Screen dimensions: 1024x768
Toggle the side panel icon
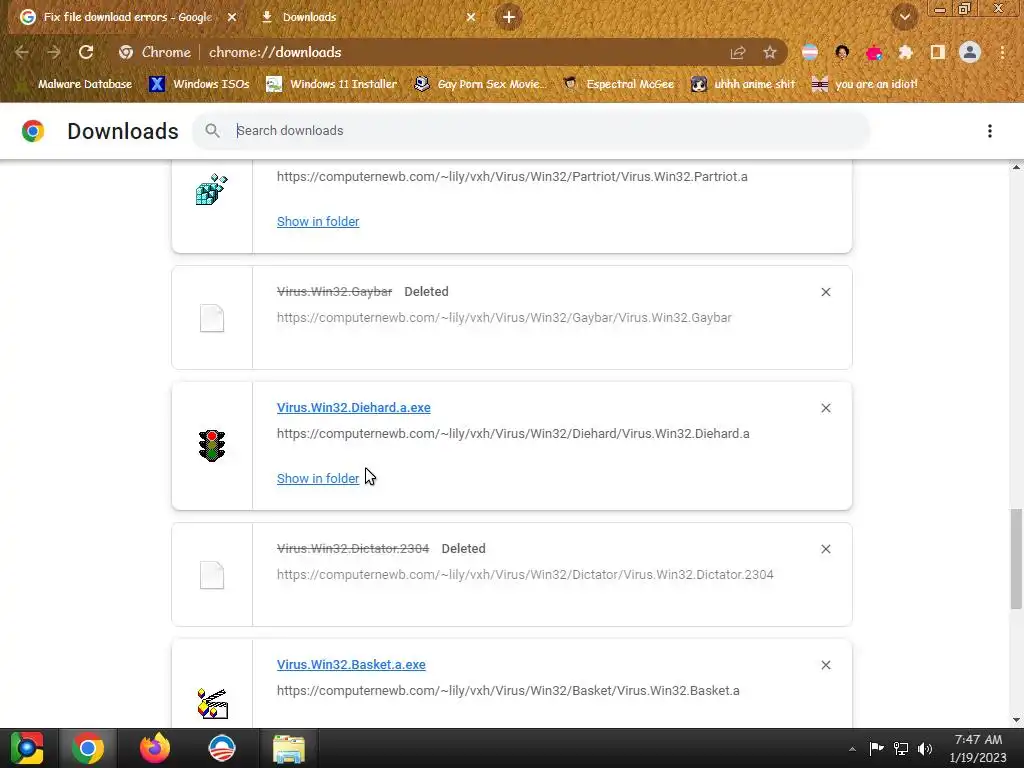point(937,52)
